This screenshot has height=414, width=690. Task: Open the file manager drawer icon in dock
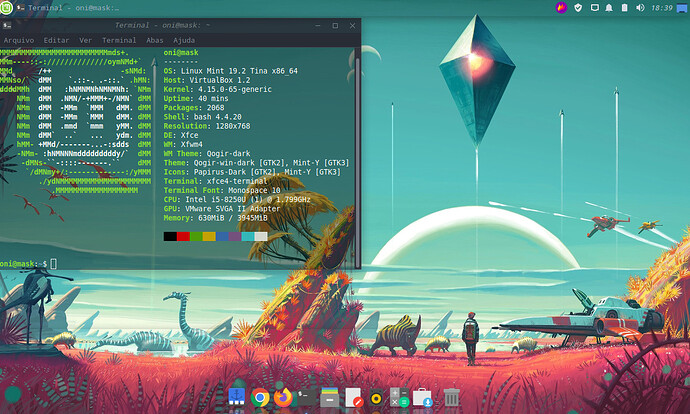(329, 397)
